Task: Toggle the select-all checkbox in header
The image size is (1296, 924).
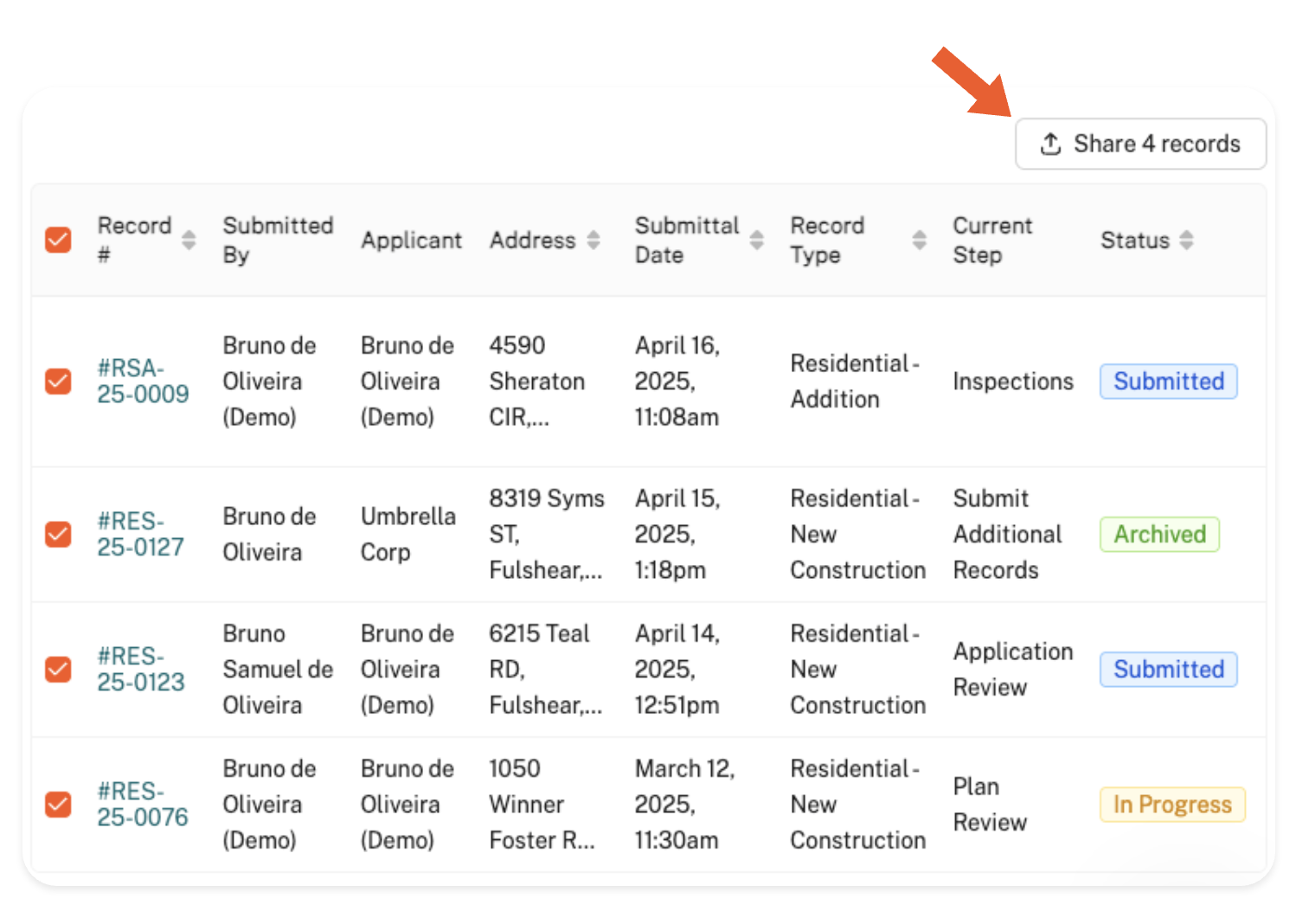Action: [58, 240]
